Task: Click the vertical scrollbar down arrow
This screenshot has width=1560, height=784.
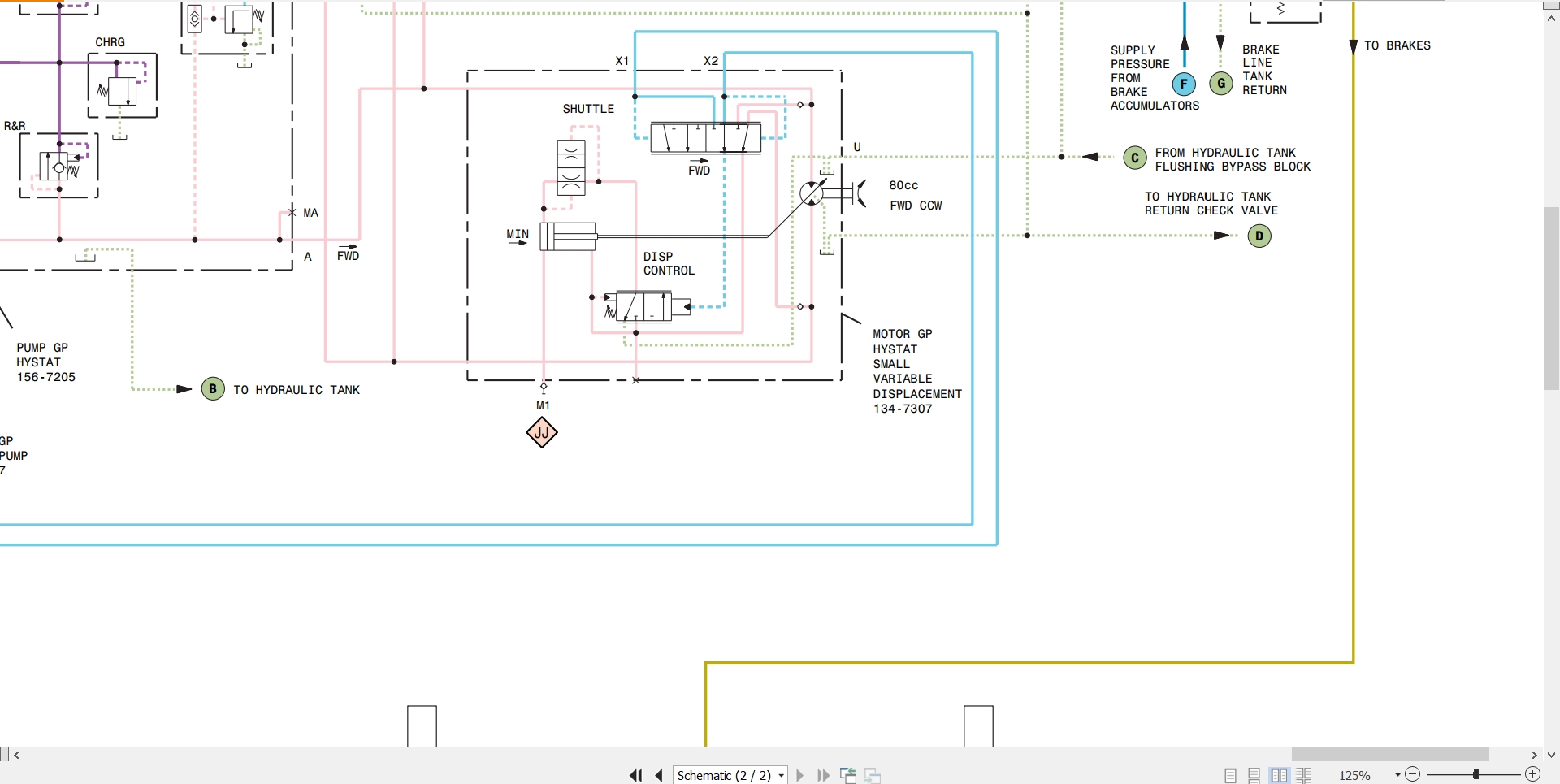Action: pos(1552,755)
